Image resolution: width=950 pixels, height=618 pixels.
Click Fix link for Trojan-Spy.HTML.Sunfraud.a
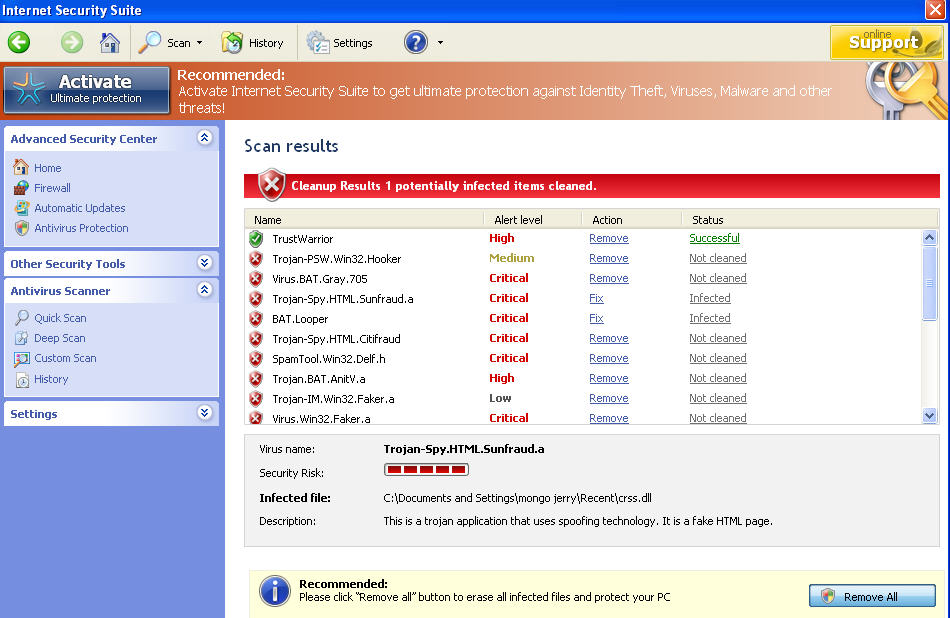pos(596,298)
